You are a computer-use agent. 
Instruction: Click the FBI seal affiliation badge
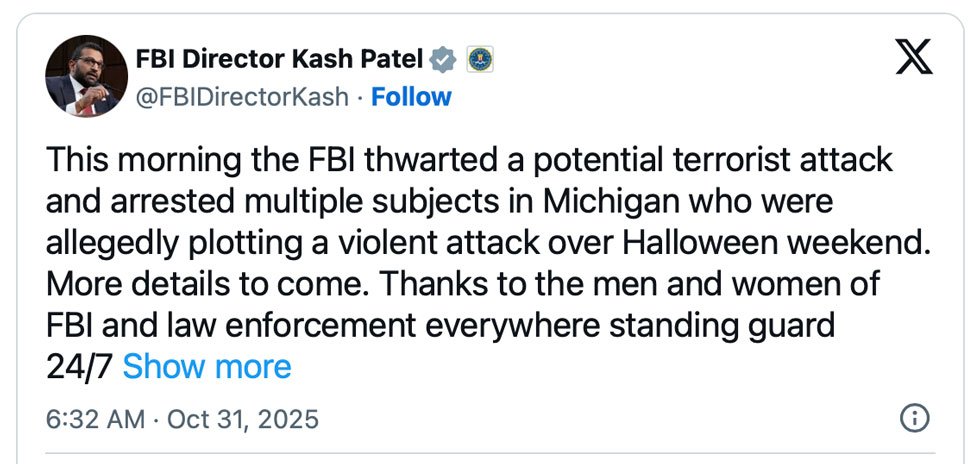[480, 61]
